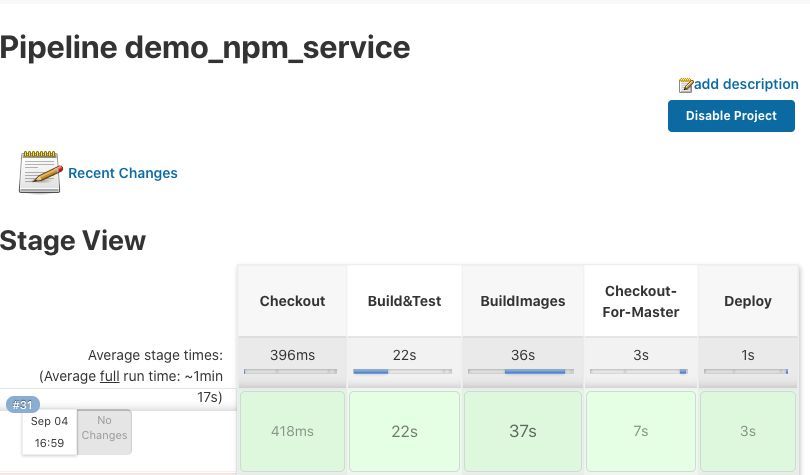Open the Recent Changes link
This screenshot has height=475, width=810.
[123, 173]
